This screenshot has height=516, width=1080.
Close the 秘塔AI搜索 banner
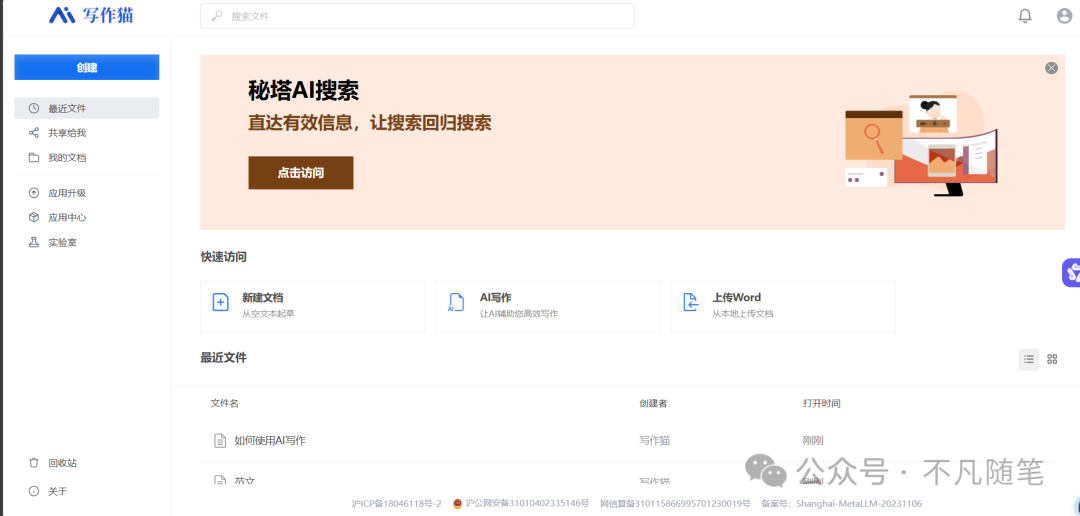pyautogui.click(x=1051, y=68)
